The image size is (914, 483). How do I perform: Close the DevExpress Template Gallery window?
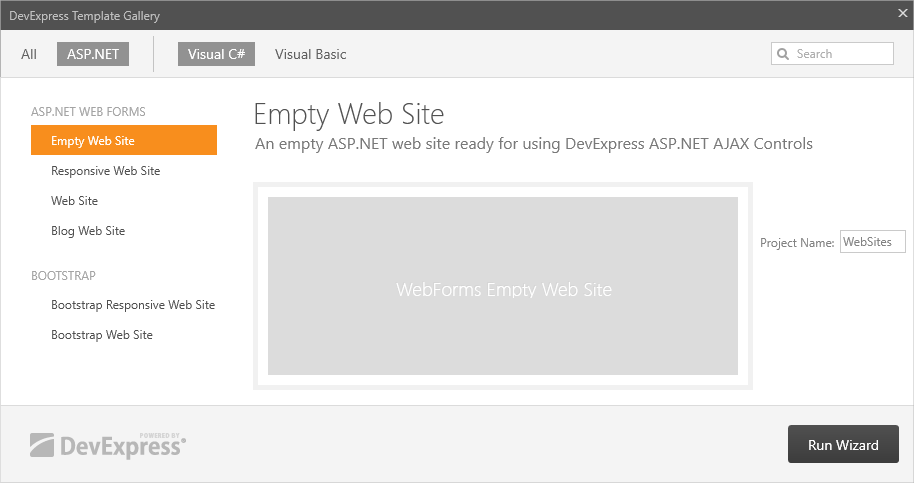(902, 13)
